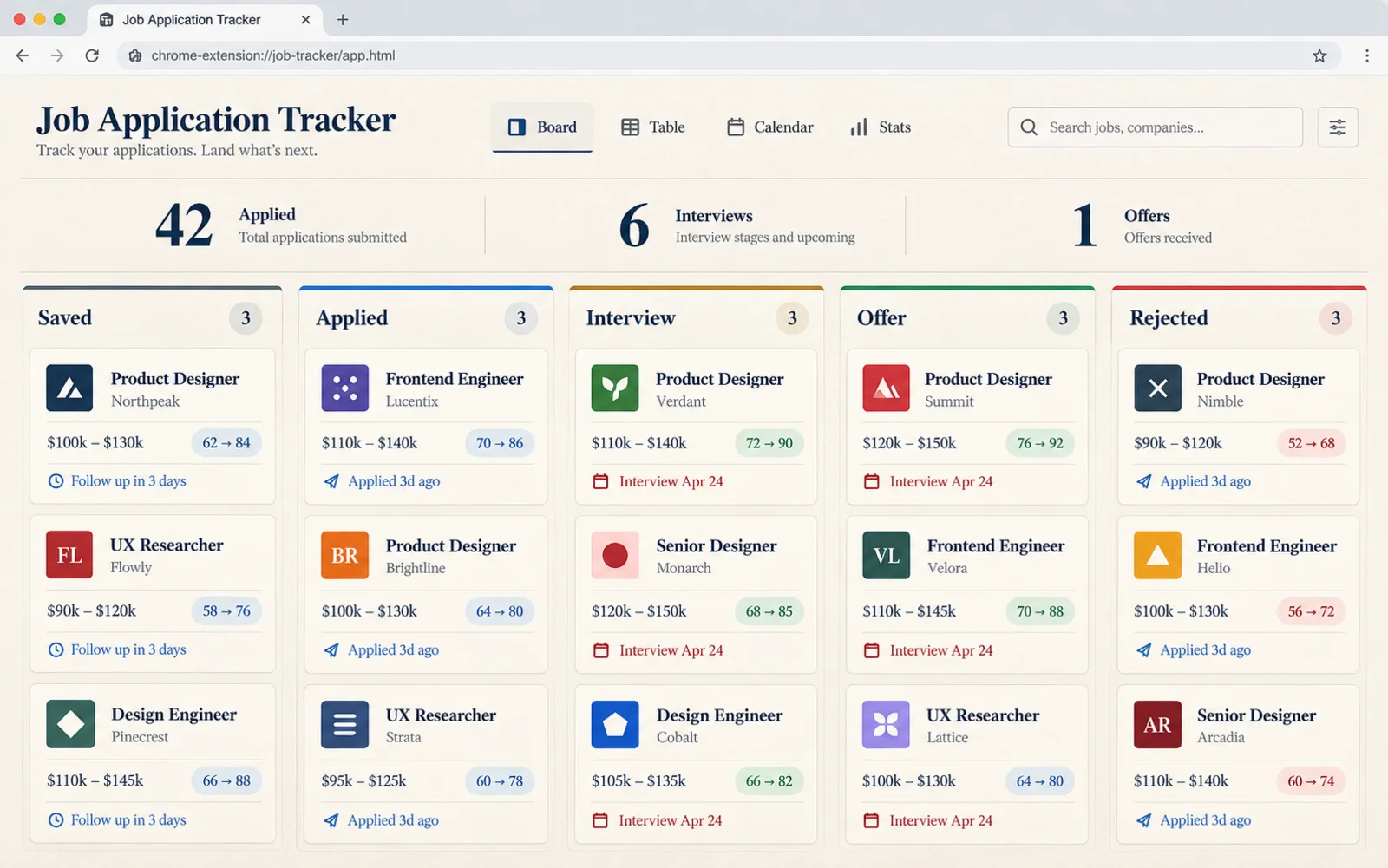Reload the page in the browser

[92, 55]
